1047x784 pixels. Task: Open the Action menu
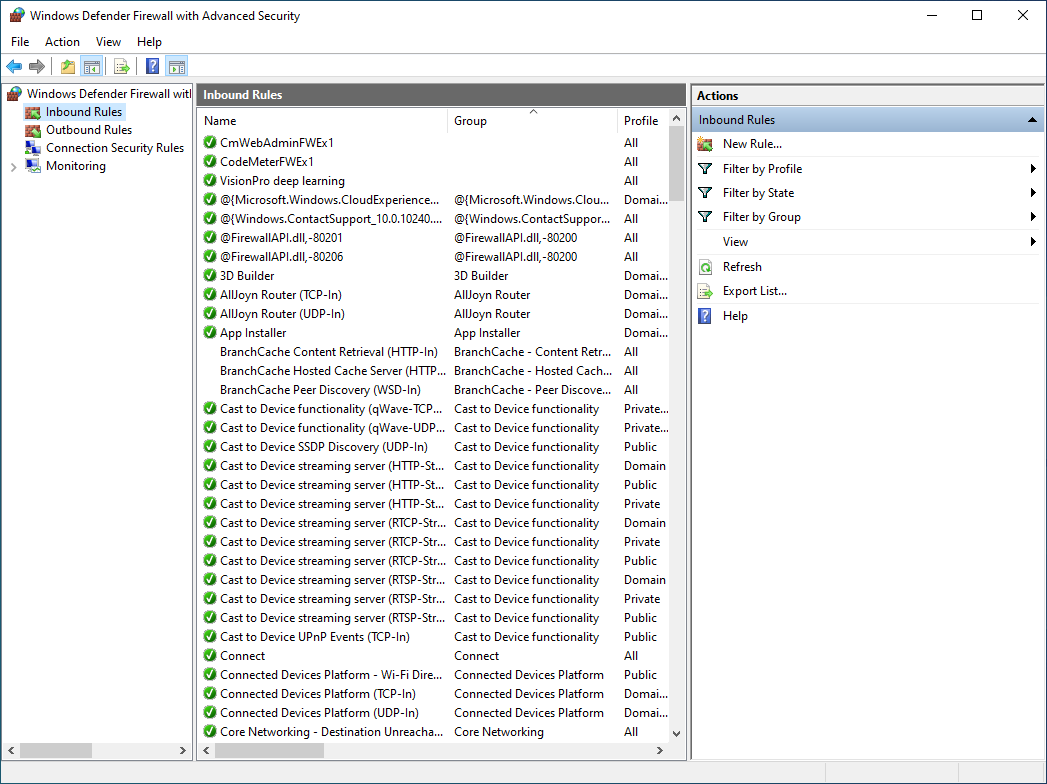[x=62, y=42]
